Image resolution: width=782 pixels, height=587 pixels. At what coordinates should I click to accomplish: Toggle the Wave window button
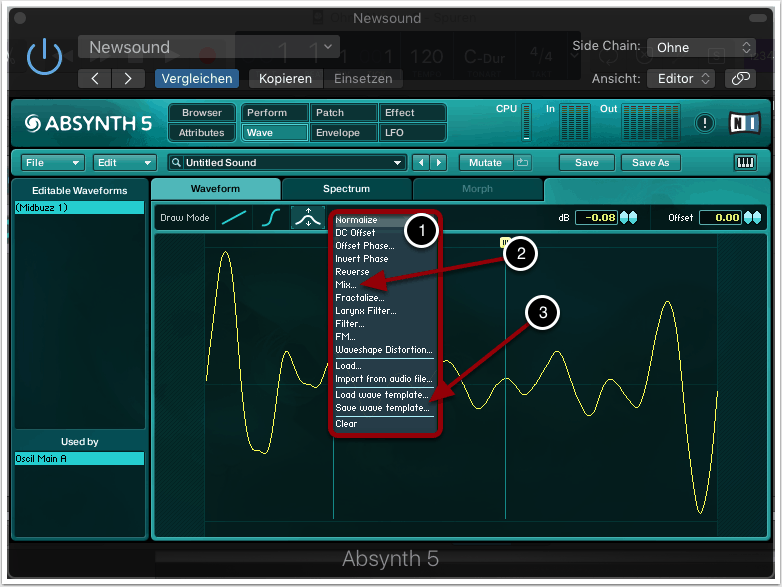(275, 132)
